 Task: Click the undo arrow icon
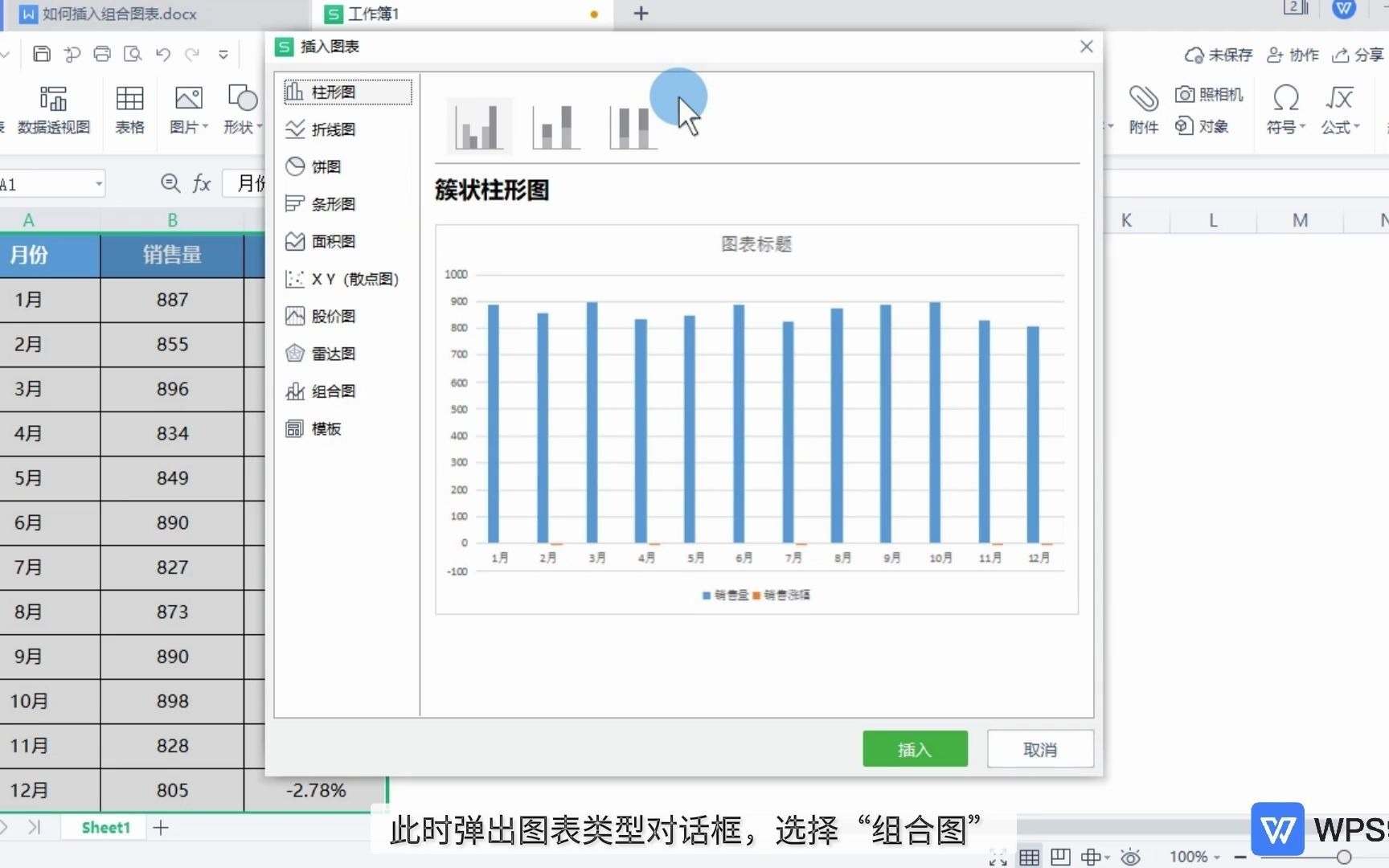click(163, 54)
